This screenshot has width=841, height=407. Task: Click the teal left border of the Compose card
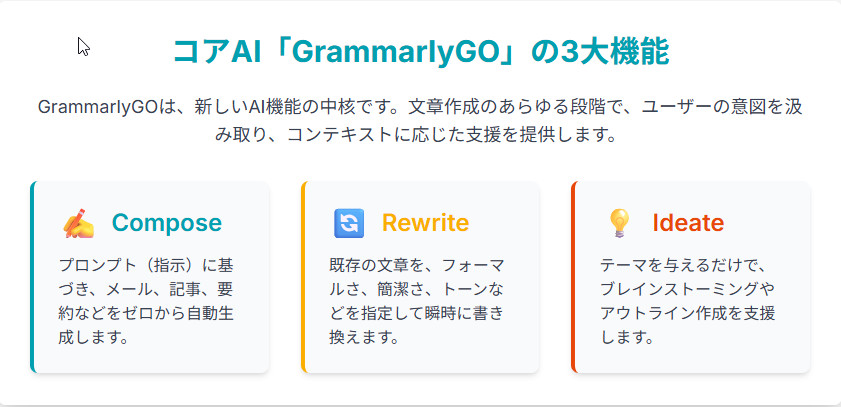coord(32,277)
